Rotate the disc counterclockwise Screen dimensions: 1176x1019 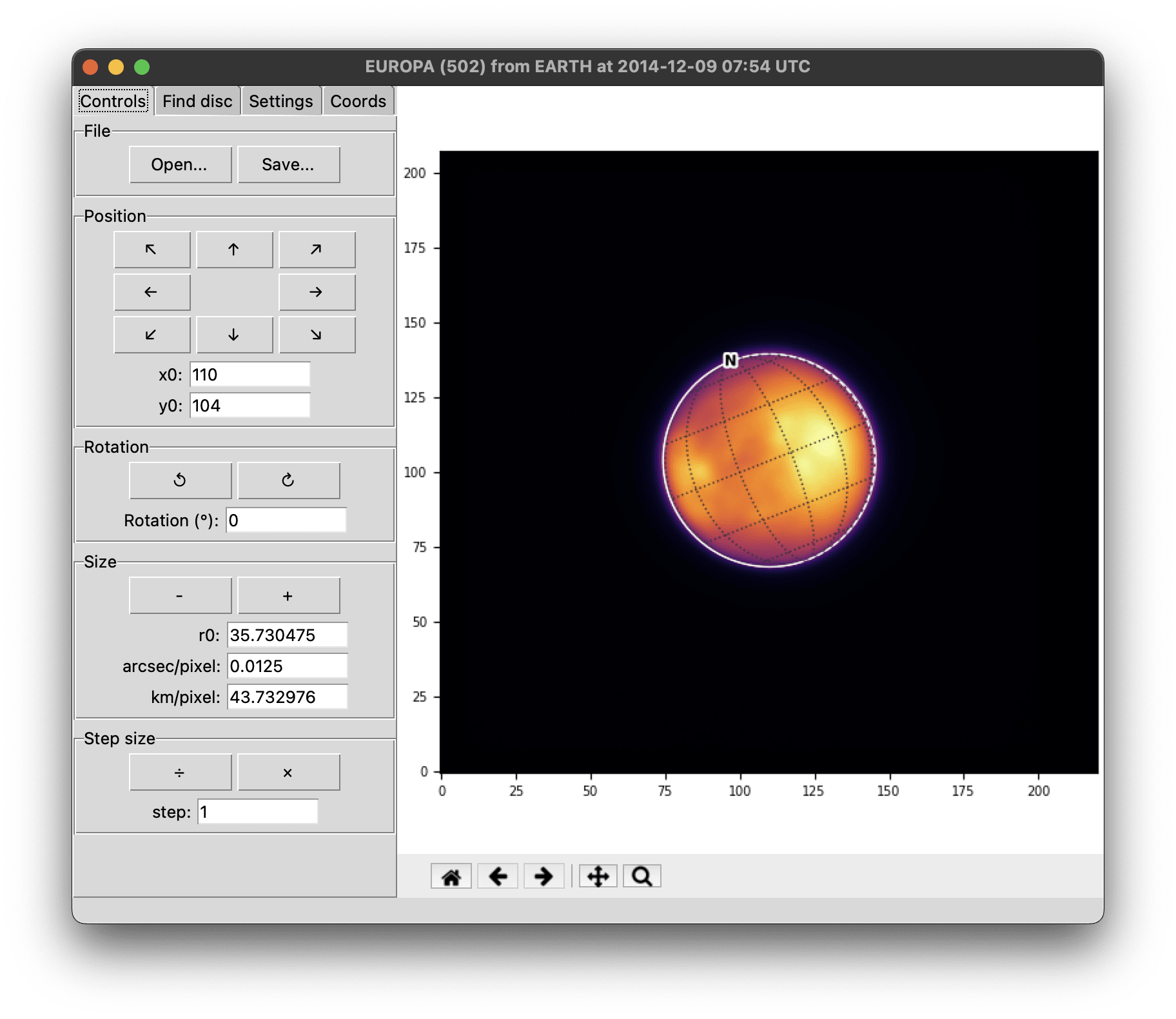point(181,480)
